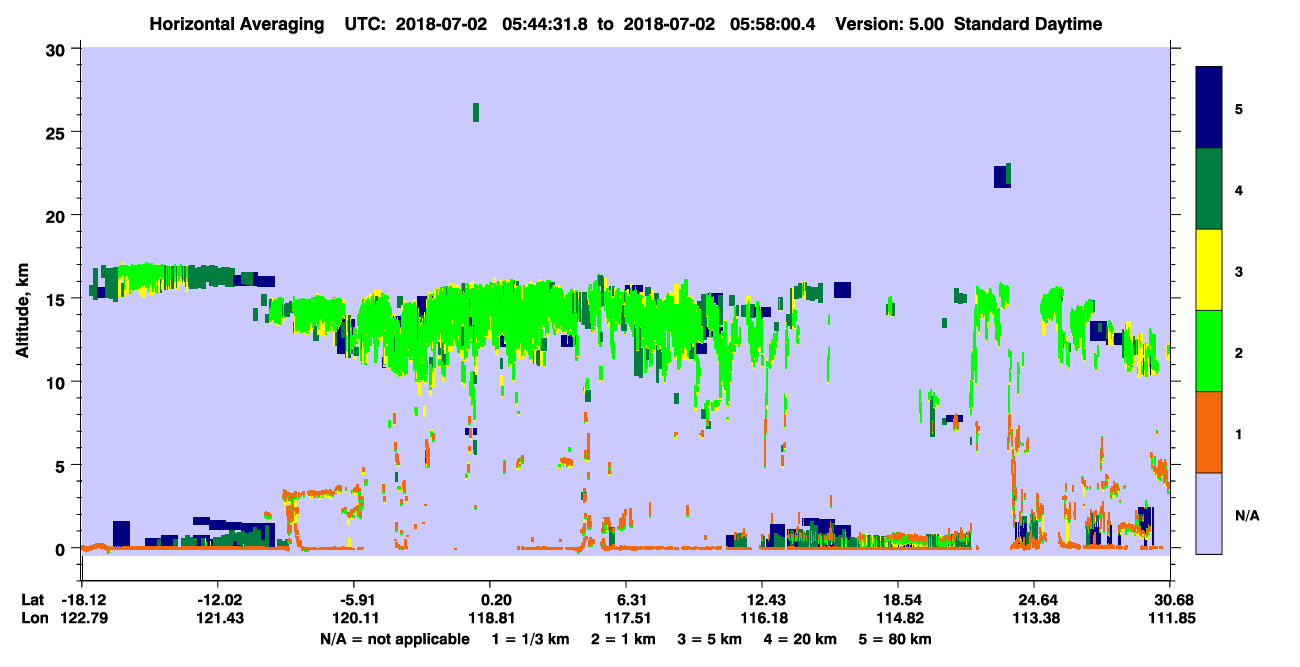Click the lavender N/A color bar segment
Screen dimensions: 1300x667
click(x=1209, y=513)
